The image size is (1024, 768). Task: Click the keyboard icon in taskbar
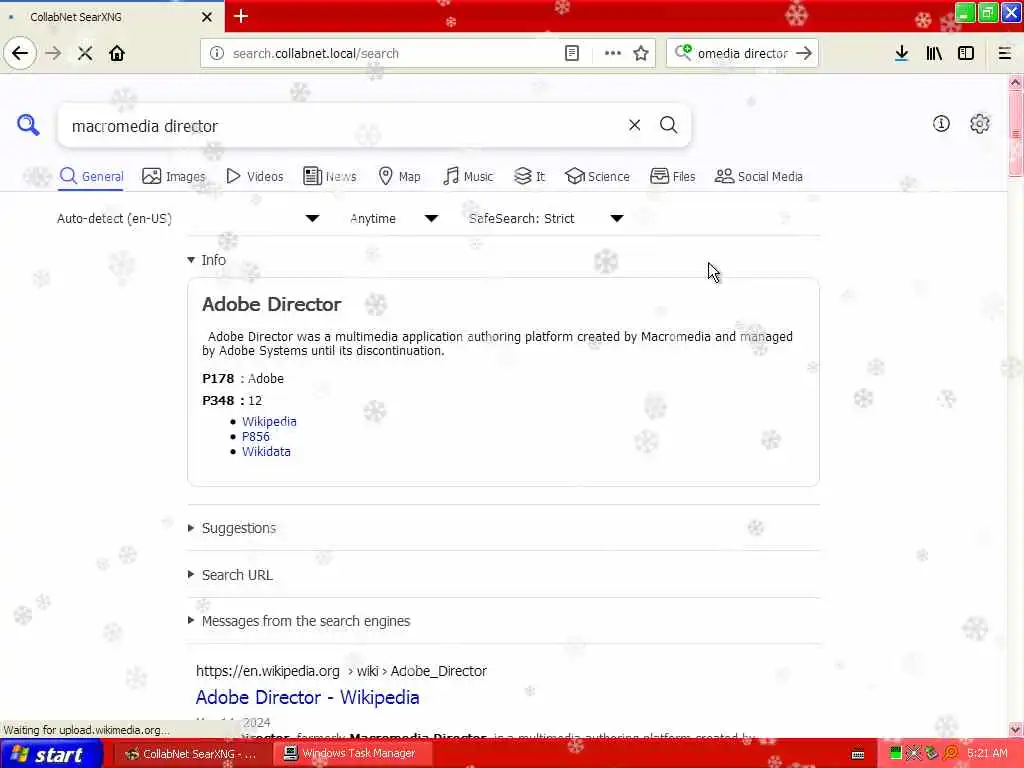[858, 754]
